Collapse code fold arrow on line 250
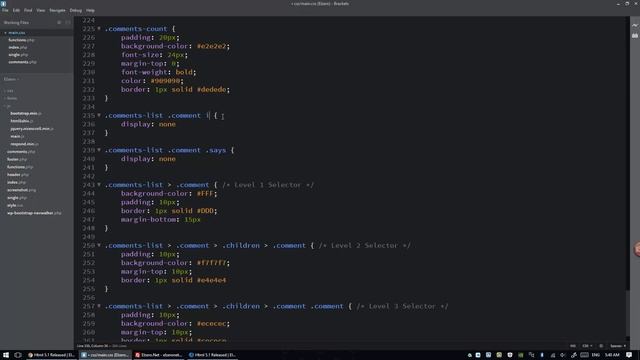Screen dimensions: 640x360 tap(99, 245)
